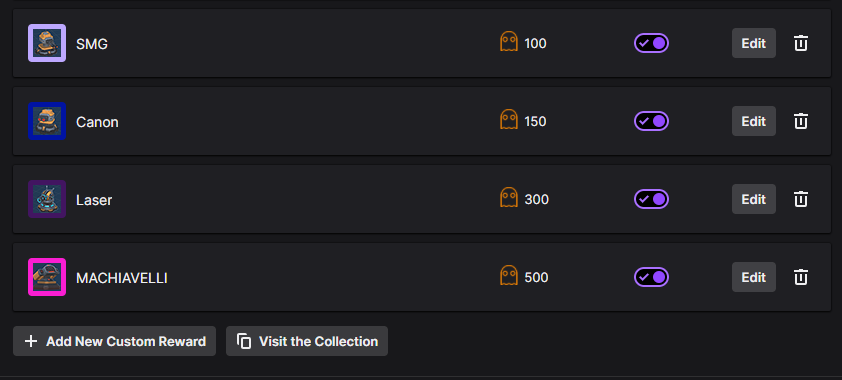Edit the MACHIAVELLI reward

(753, 277)
